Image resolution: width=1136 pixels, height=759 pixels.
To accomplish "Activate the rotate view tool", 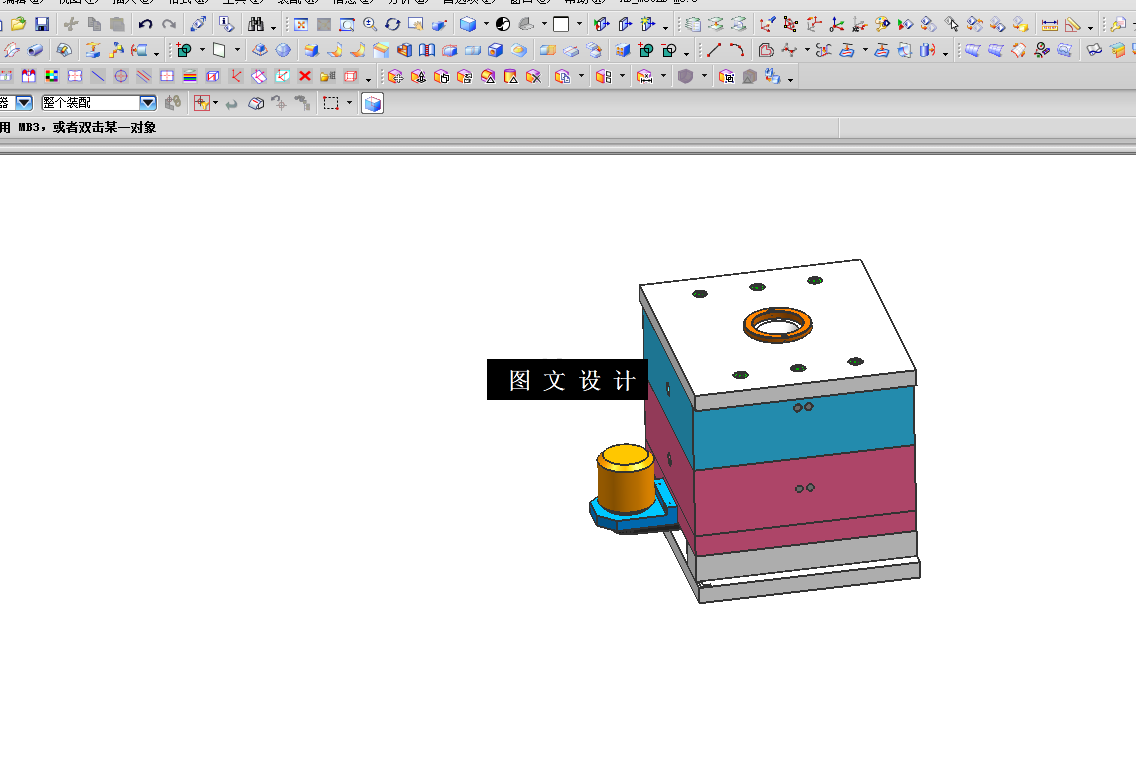I will (x=393, y=25).
